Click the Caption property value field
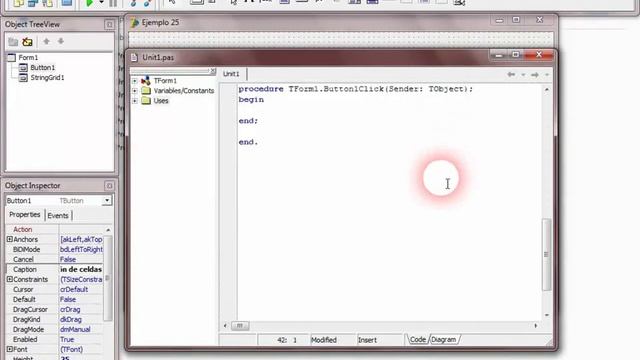Viewport: 640px width, 360px height. pyautogui.click(x=81, y=269)
